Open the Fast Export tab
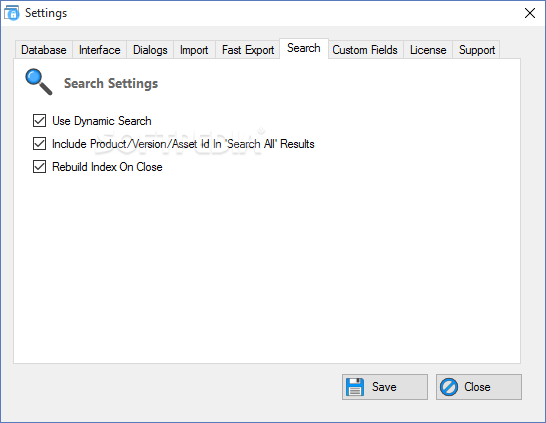The height and width of the screenshot is (423, 546). (248, 50)
